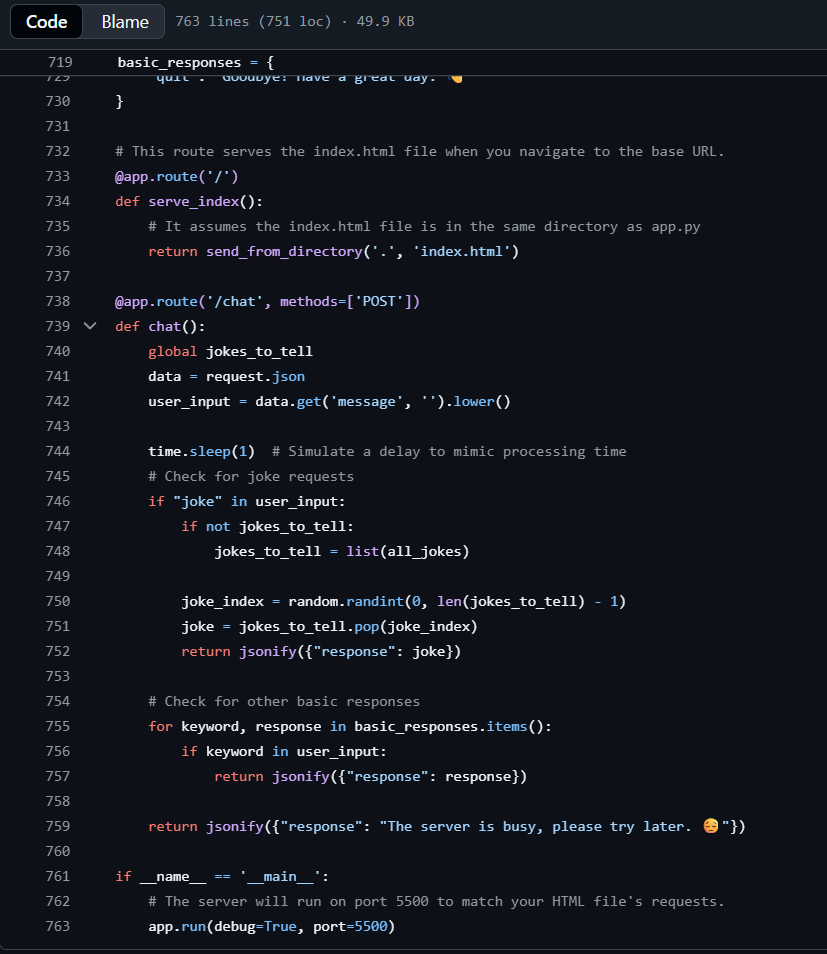Viewport: 827px width, 954px height.
Task: Select the Code tab
Action: pyautogui.click(x=46, y=21)
